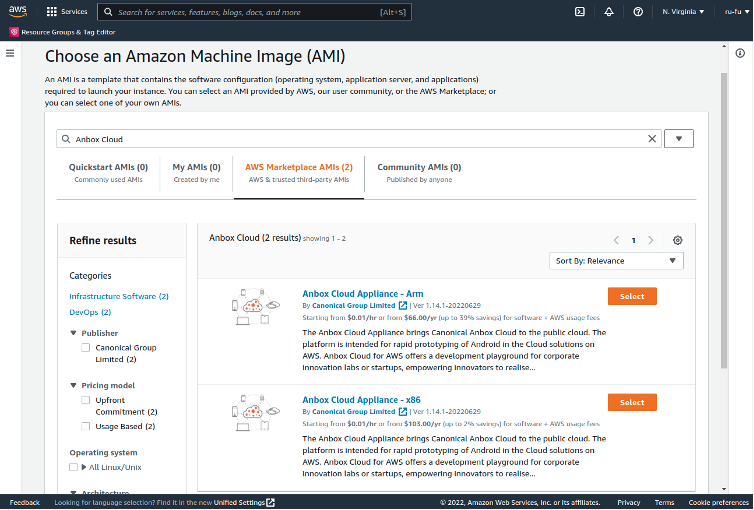This screenshot has height=510, width=754.
Task: Open the account user dropdown
Action: click(x=737, y=12)
